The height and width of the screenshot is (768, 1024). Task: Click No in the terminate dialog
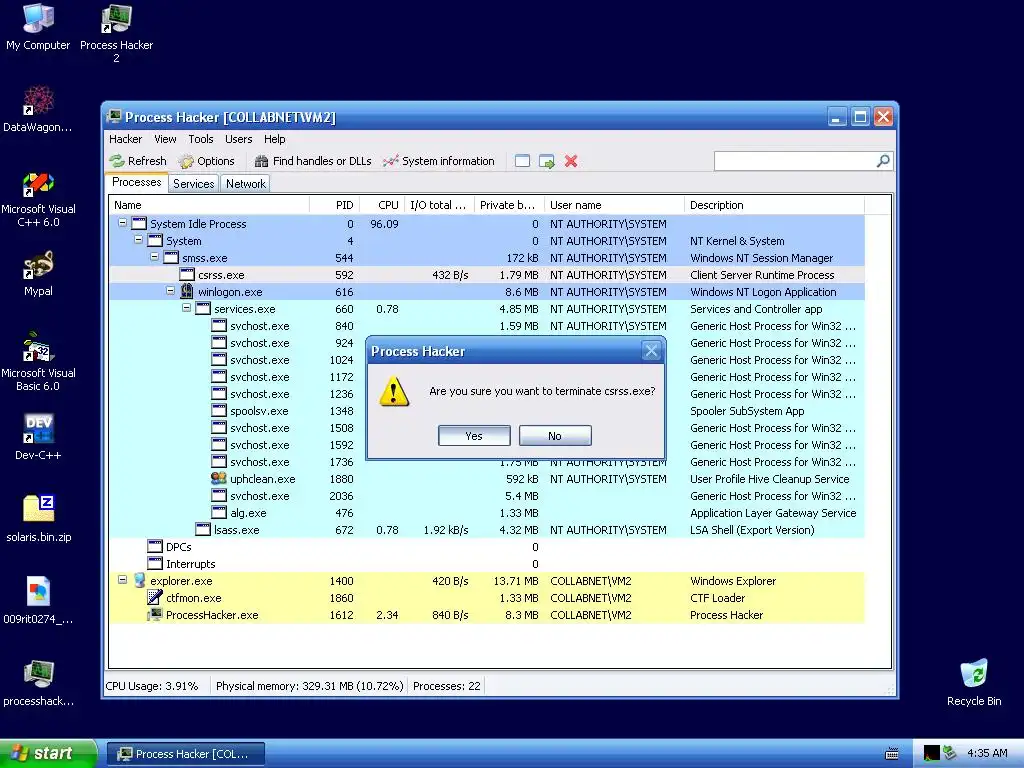tap(555, 436)
